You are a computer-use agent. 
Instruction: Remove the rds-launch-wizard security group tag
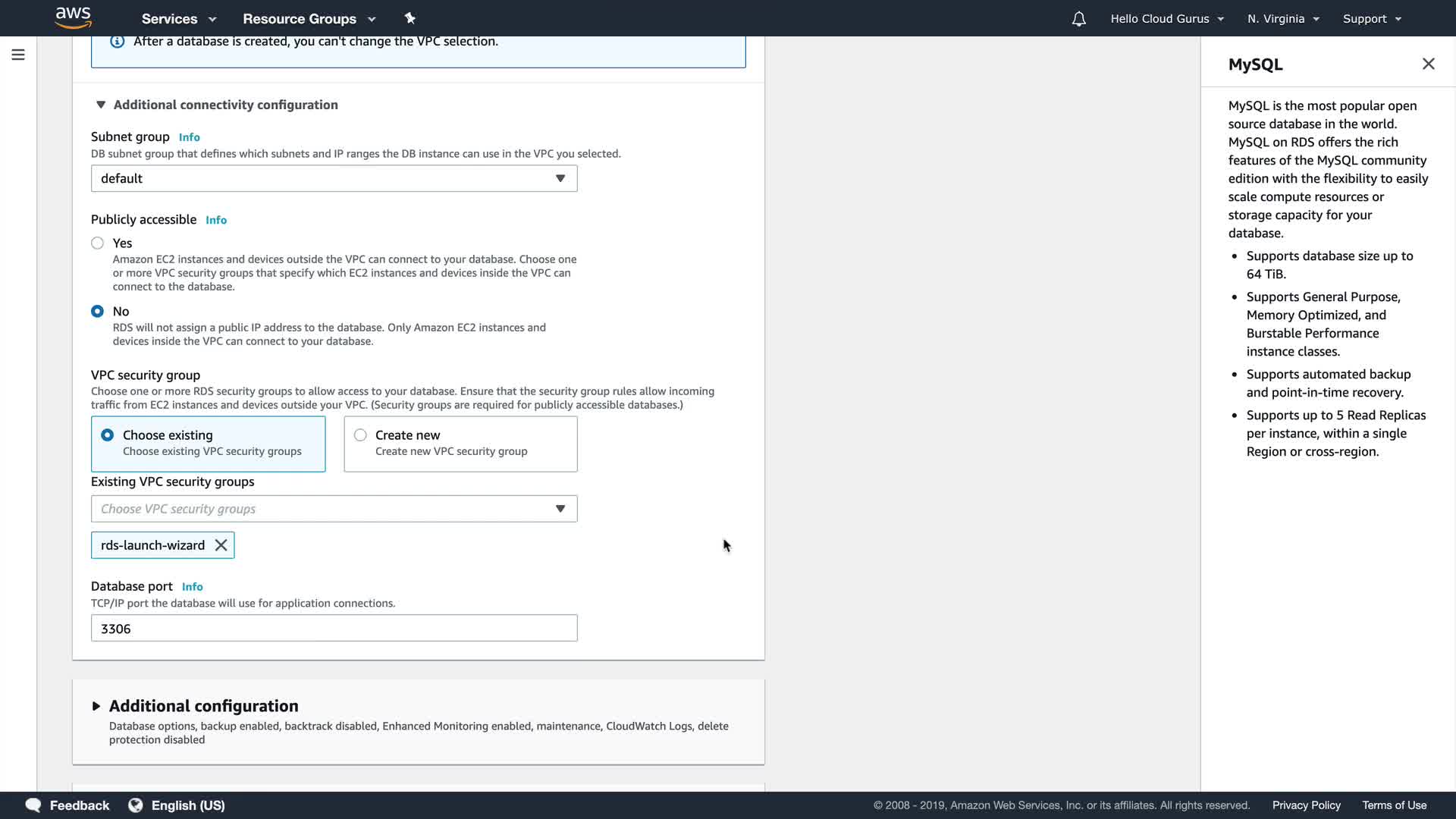pos(221,545)
